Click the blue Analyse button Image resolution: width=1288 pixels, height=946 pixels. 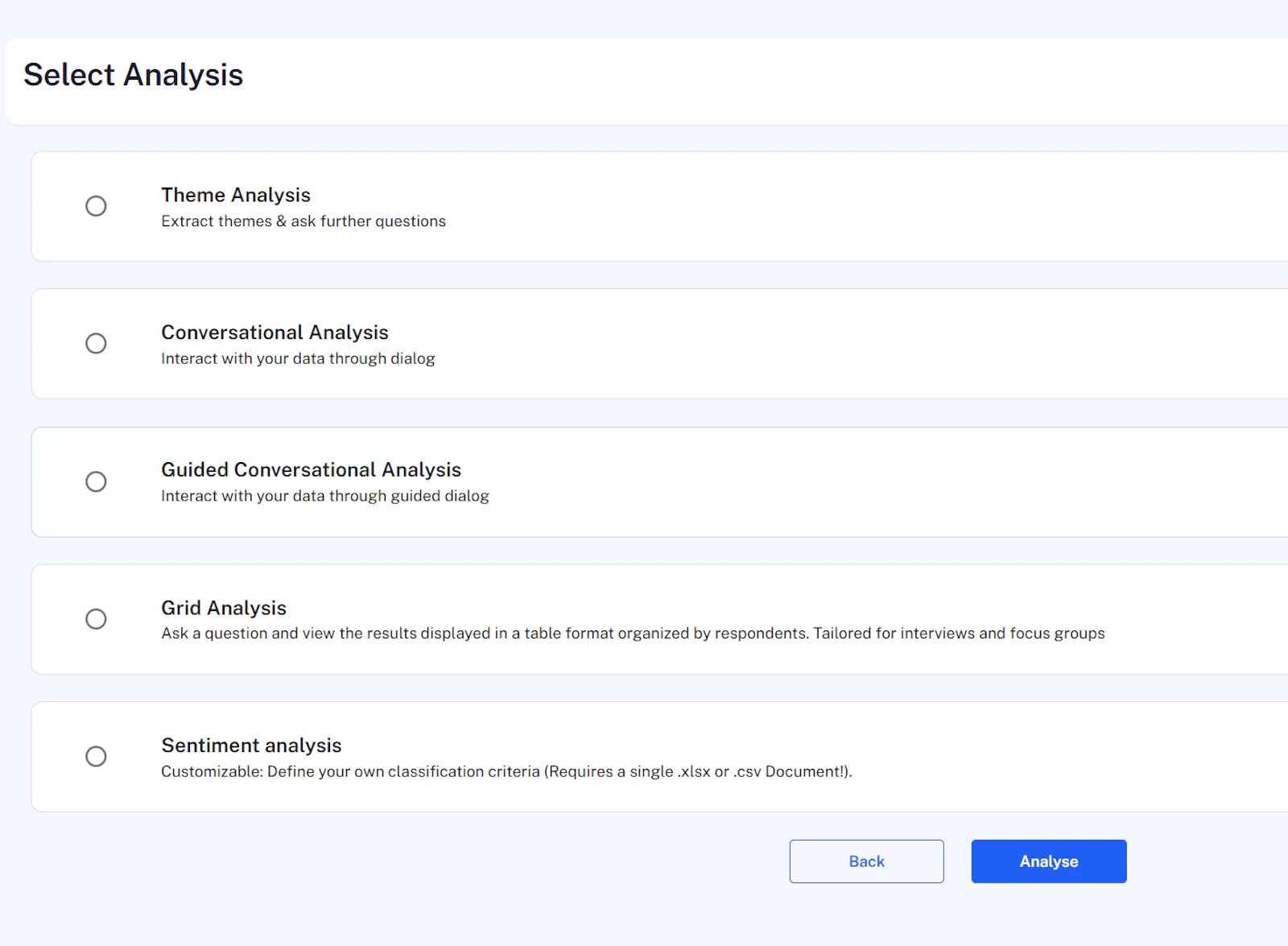1049,861
